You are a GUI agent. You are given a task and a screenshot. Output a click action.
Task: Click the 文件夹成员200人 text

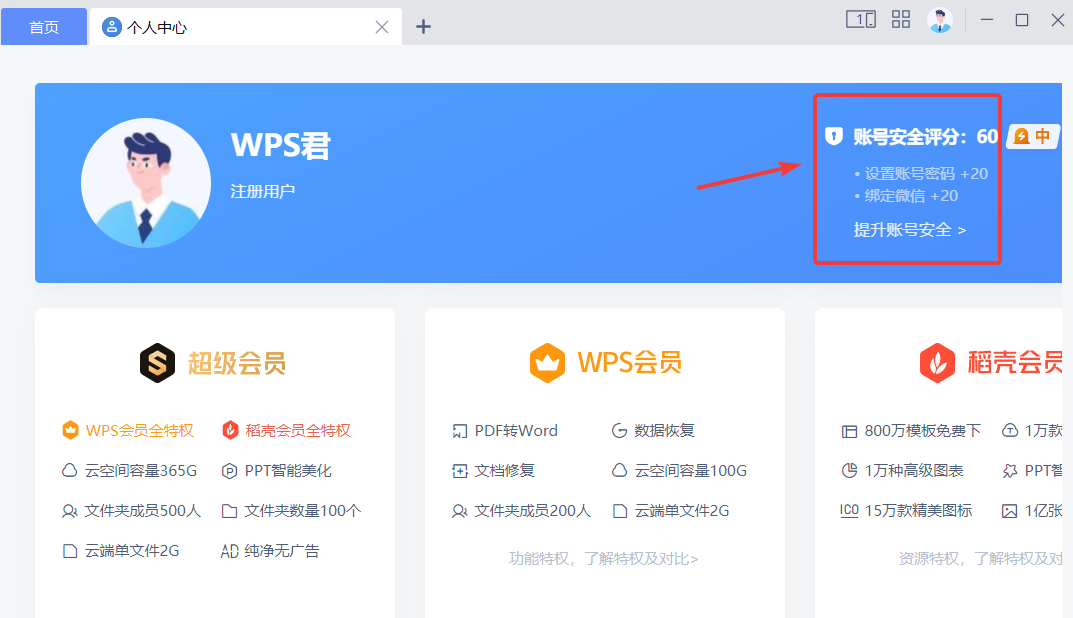coord(532,511)
